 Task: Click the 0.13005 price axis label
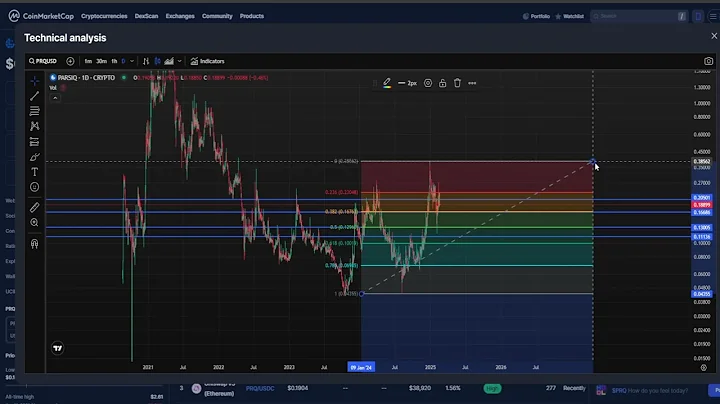click(702, 228)
